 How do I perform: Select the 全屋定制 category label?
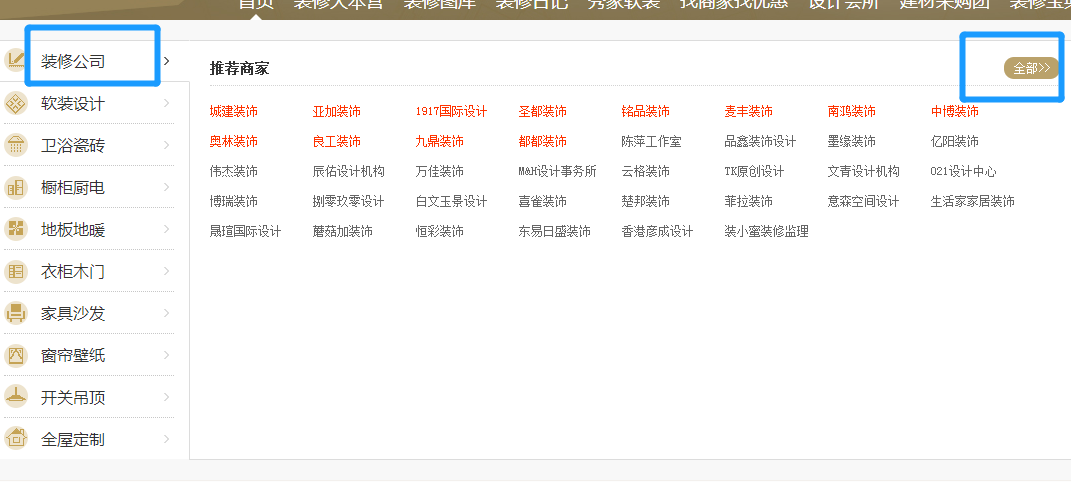(x=73, y=439)
